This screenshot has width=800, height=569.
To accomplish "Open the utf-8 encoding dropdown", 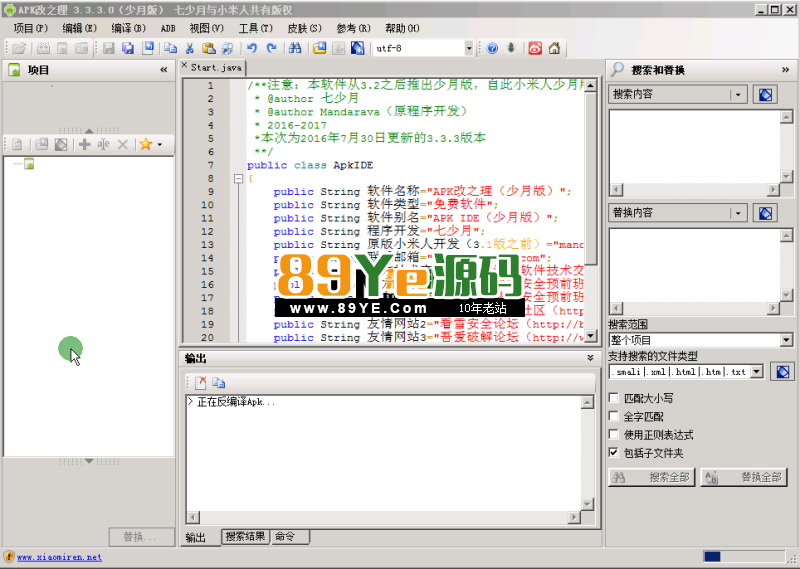I will click(x=469, y=48).
